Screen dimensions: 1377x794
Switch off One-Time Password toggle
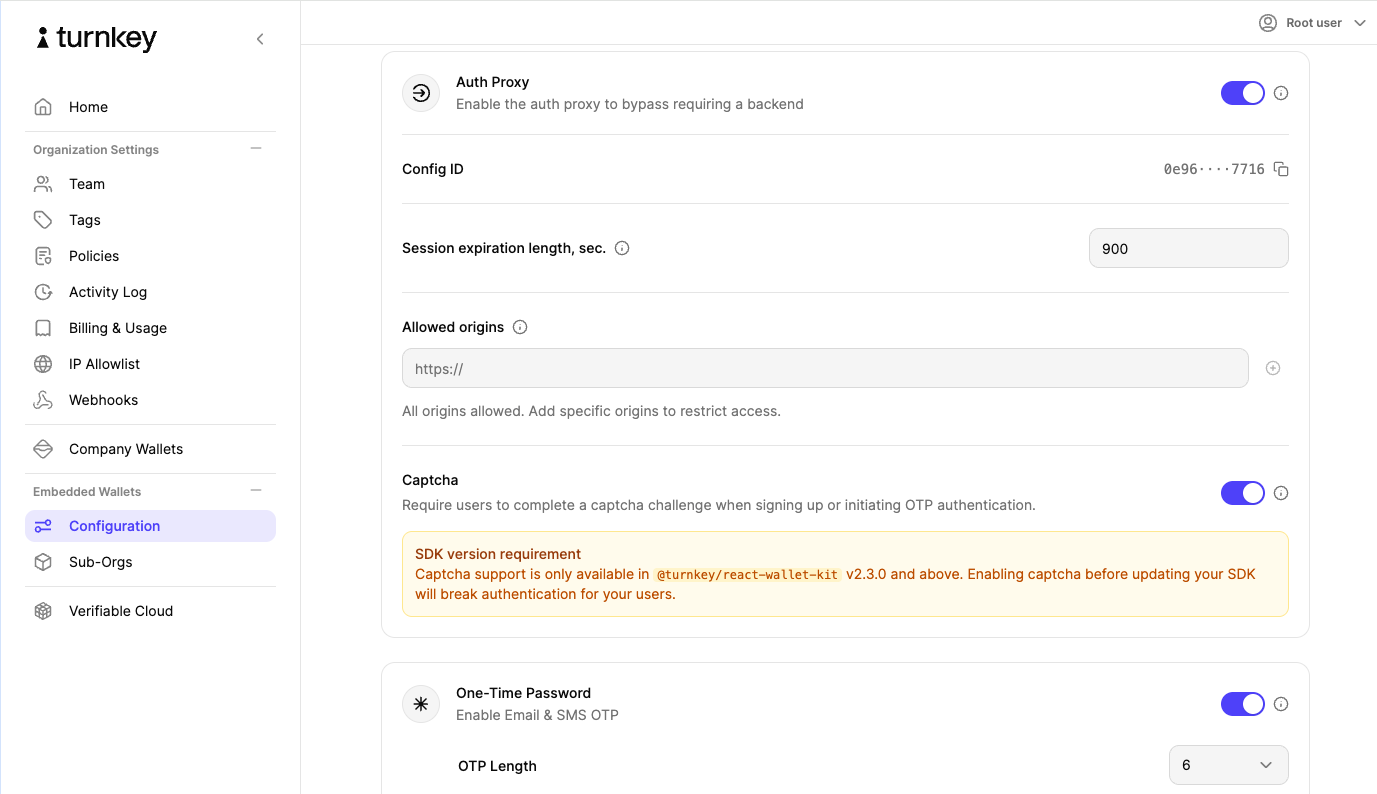[x=1243, y=704]
